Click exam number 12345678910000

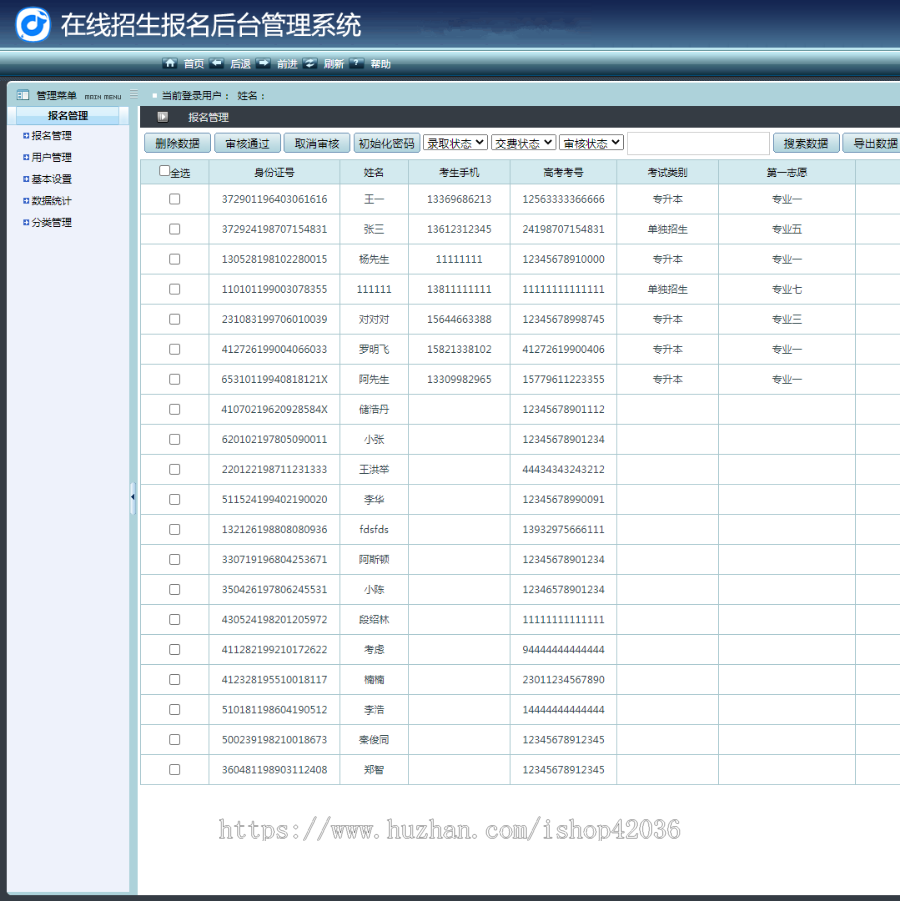(x=563, y=259)
